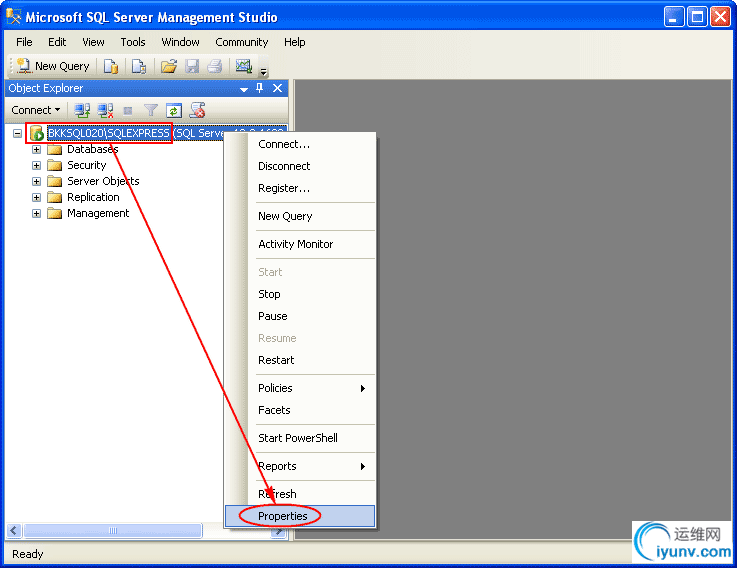Click the Filter funnel icon
Image resolution: width=737 pixels, height=568 pixels.
(150, 110)
